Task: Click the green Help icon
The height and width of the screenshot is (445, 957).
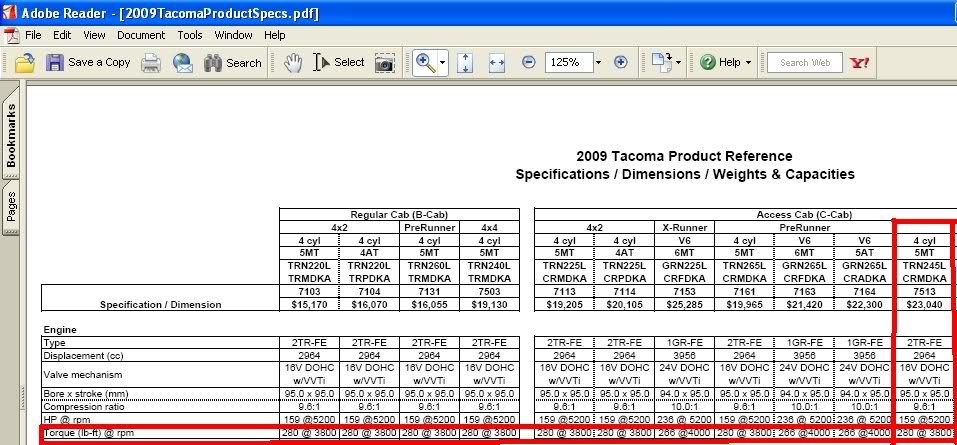Action: point(707,62)
